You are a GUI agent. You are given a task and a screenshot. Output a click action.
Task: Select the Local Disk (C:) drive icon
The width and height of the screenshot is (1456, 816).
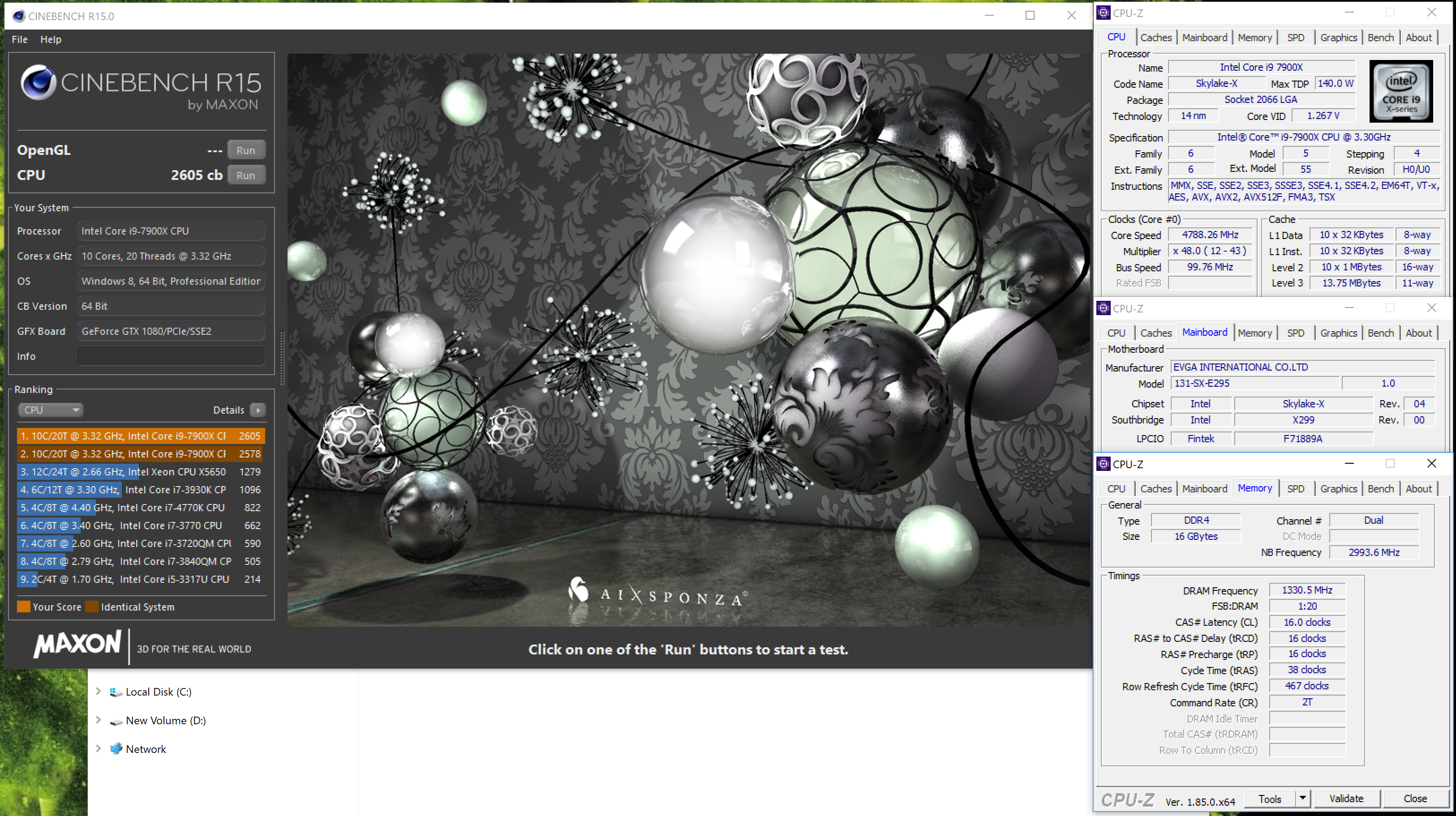tap(116, 692)
